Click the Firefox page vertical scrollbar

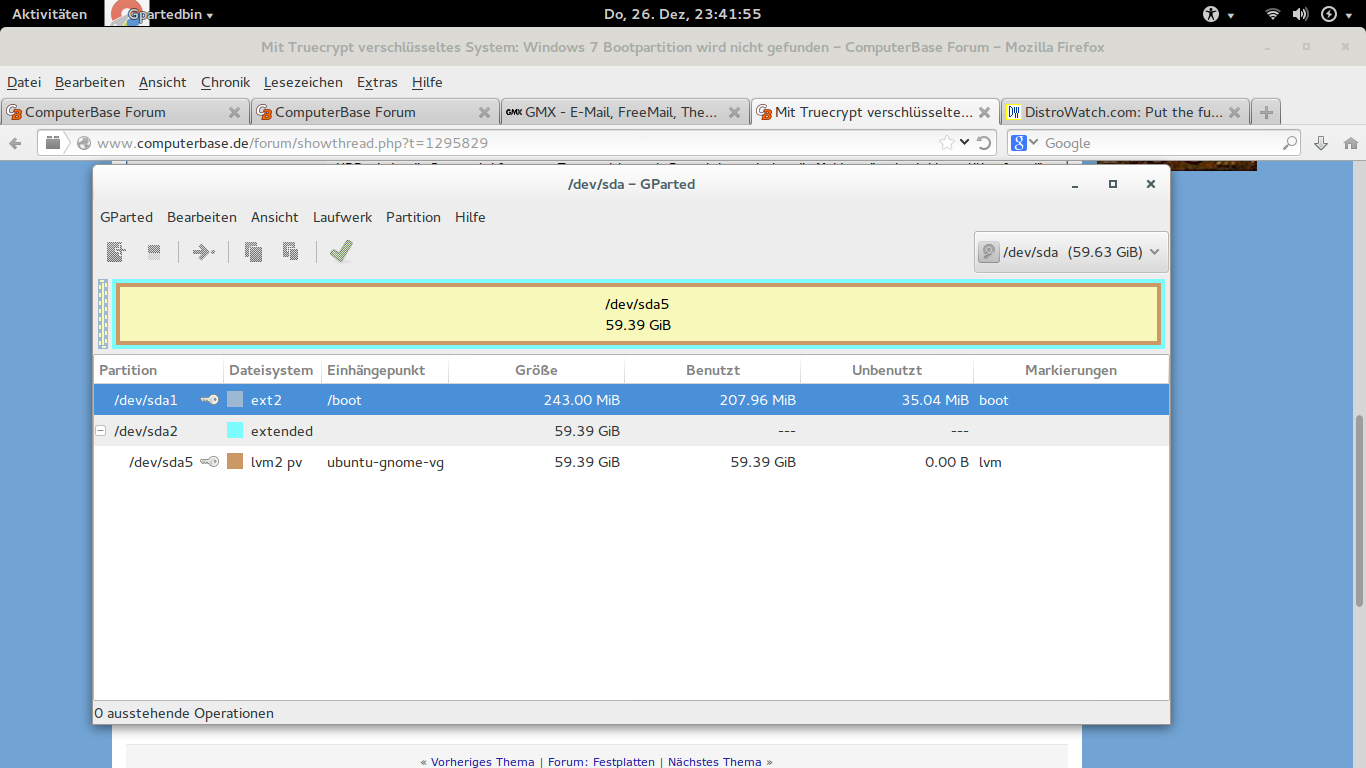click(x=1359, y=510)
